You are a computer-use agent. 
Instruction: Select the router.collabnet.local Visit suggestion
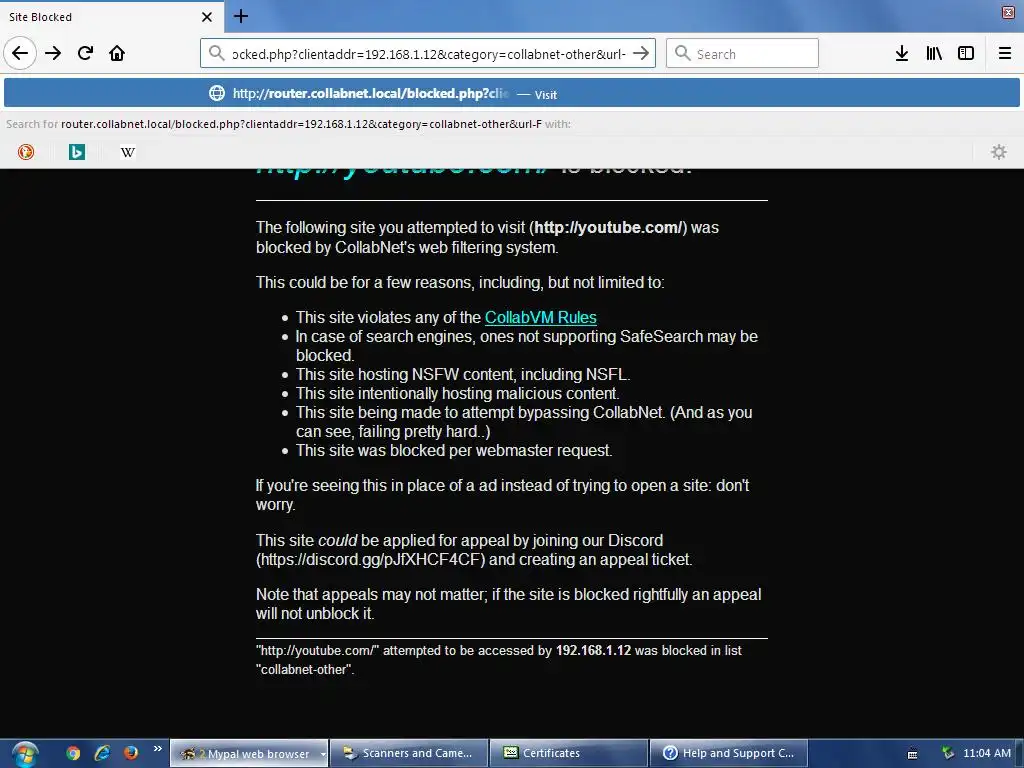[511, 93]
